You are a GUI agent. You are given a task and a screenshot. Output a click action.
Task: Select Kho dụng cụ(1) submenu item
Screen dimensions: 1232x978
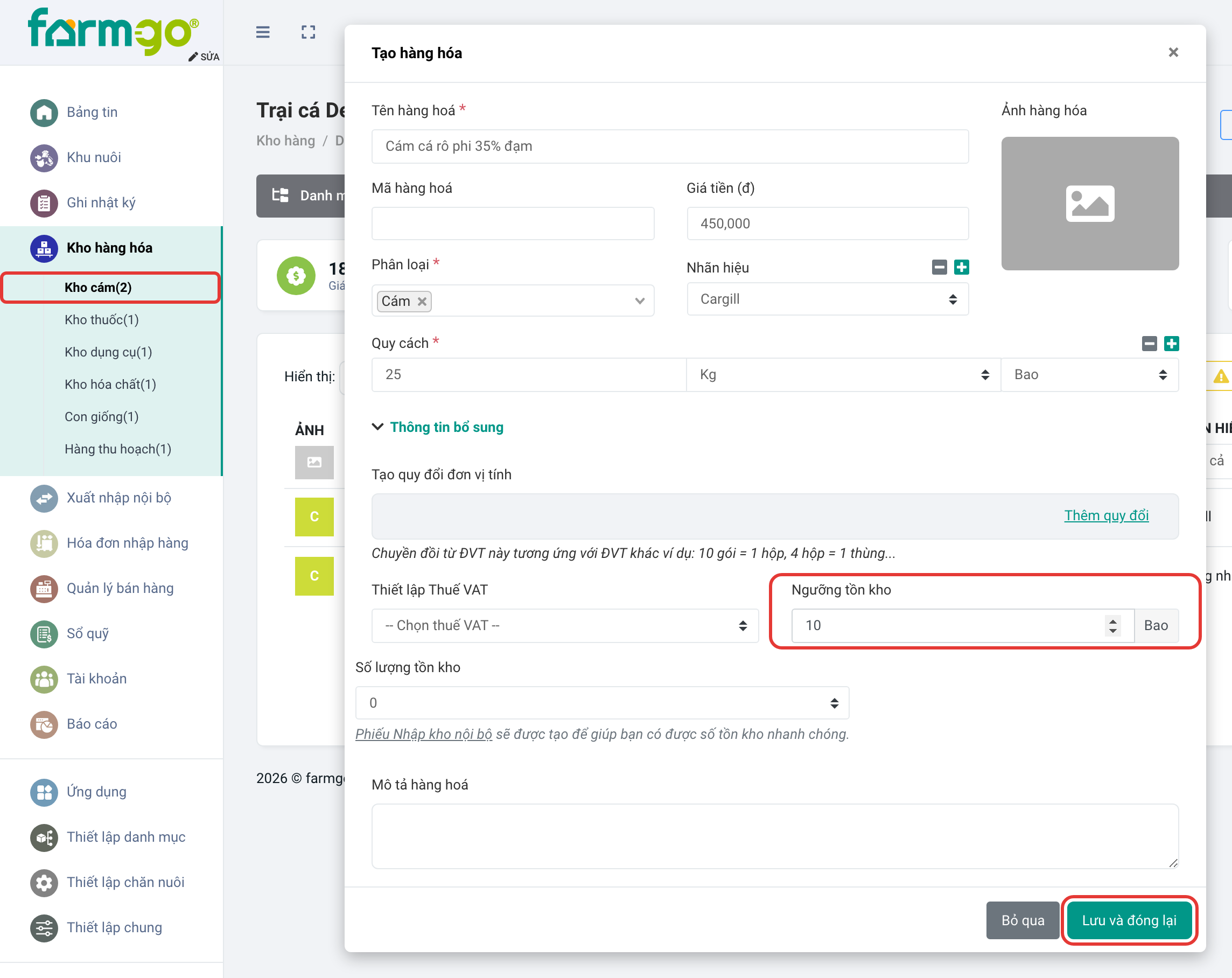click(x=108, y=352)
